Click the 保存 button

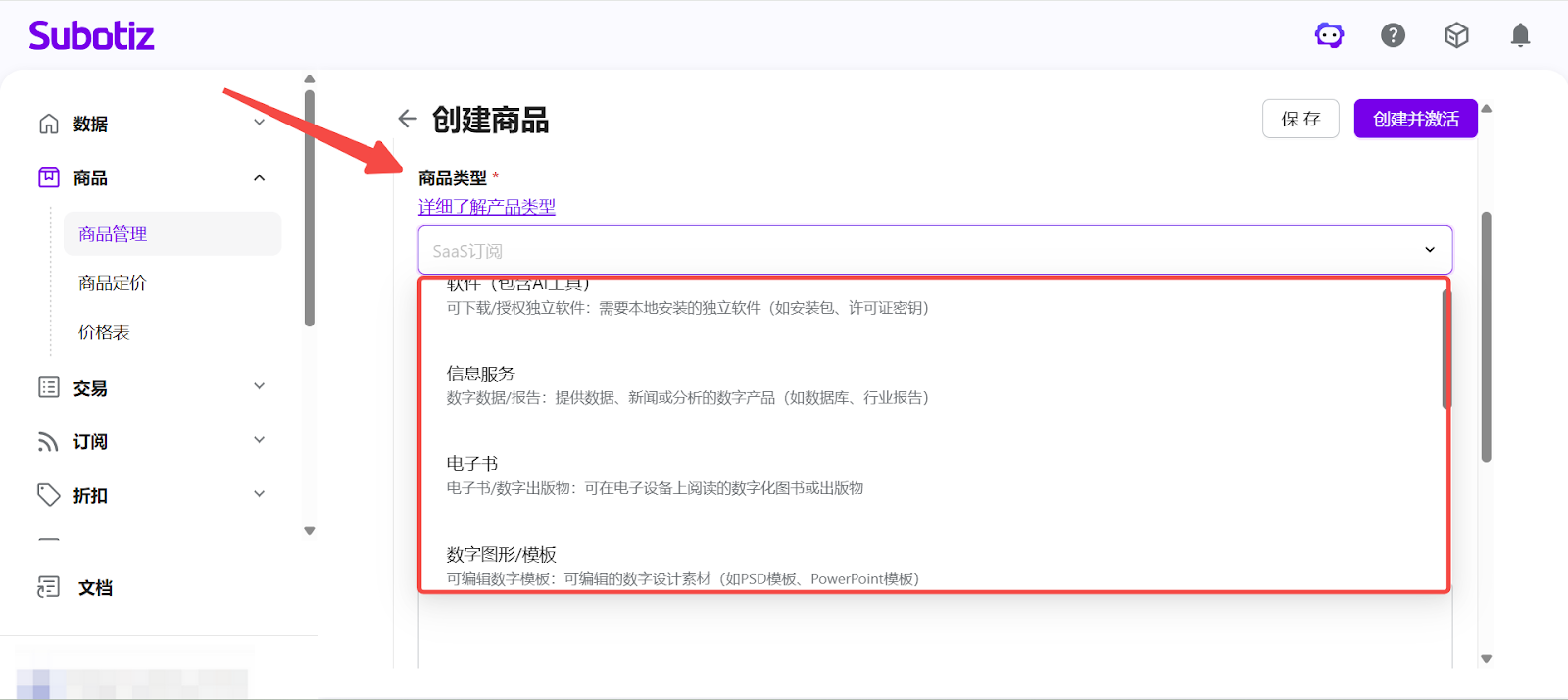[x=1300, y=119]
